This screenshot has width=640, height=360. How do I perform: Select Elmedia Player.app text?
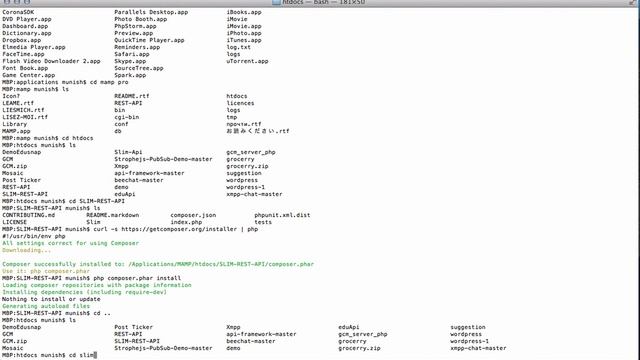point(34,47)
